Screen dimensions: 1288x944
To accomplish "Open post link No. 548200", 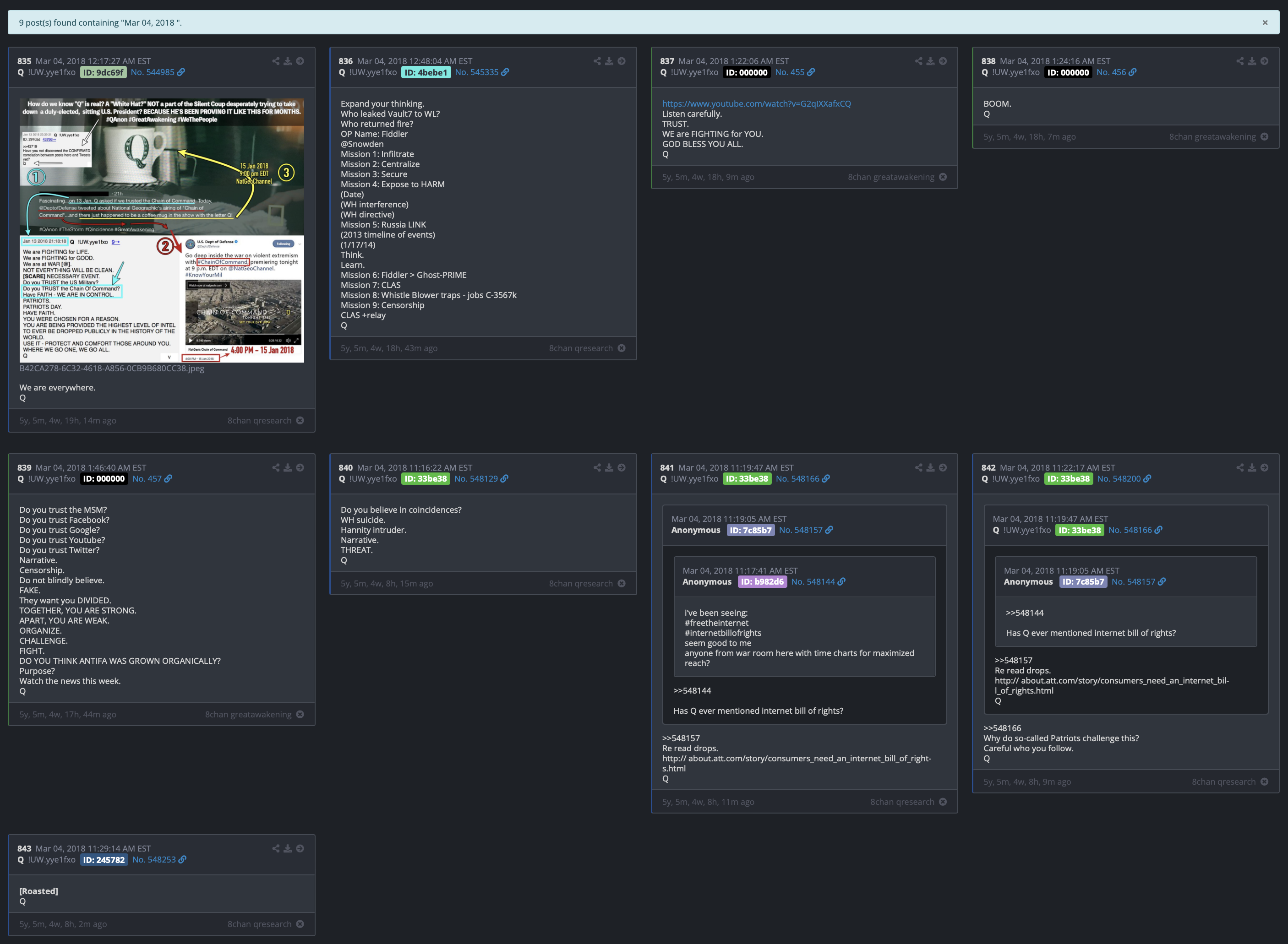I will [1124, 479].
